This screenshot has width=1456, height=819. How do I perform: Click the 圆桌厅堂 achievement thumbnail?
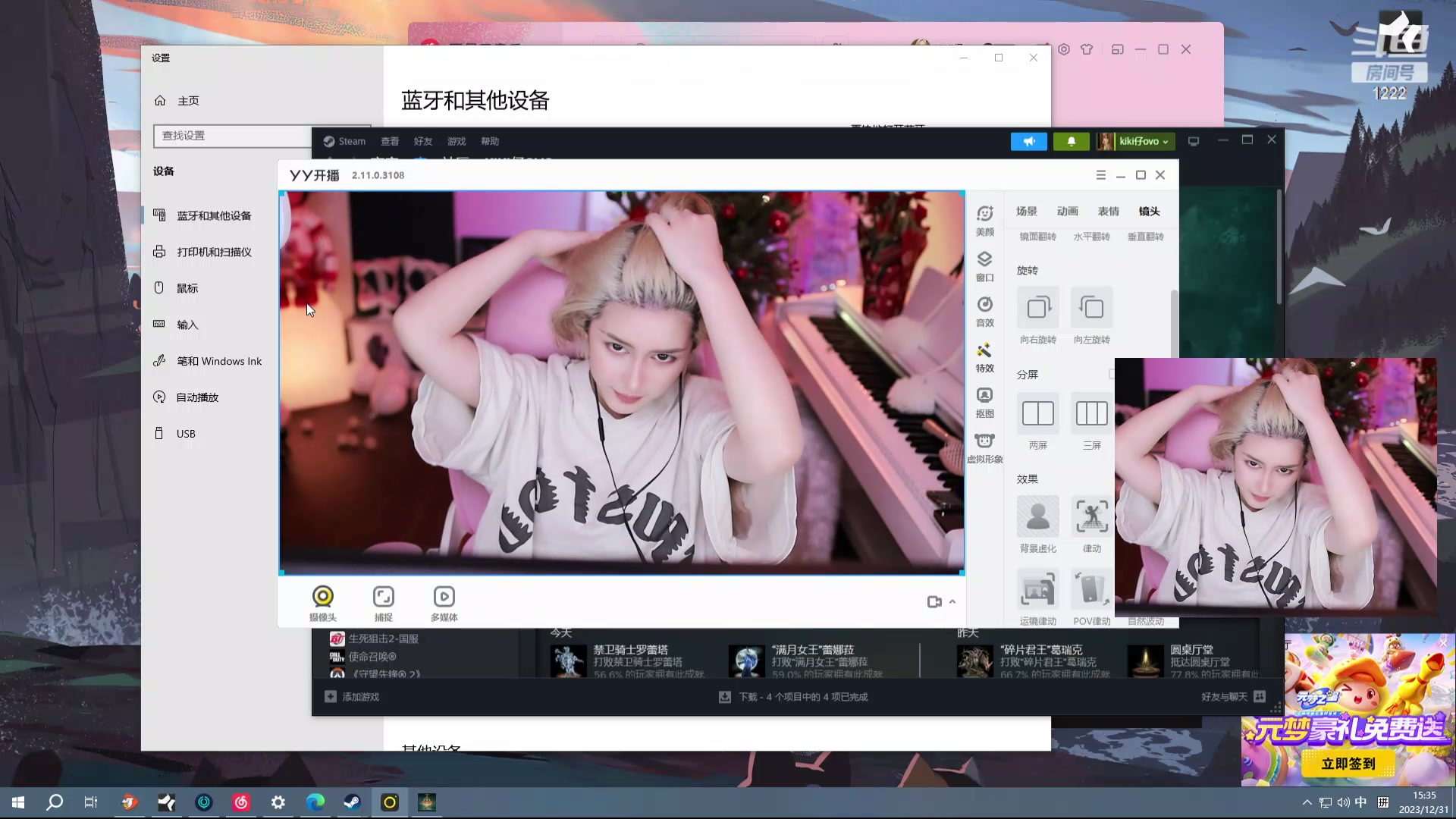coord(1146,661)
